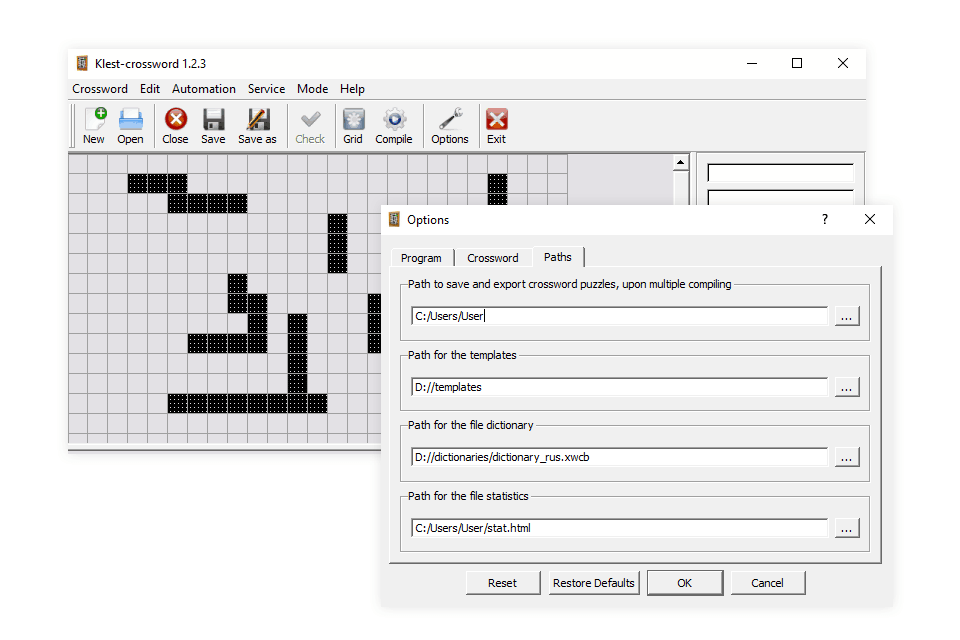Open the Service menu
This screenshot has height=640, width=960.
tap(266, 89)
